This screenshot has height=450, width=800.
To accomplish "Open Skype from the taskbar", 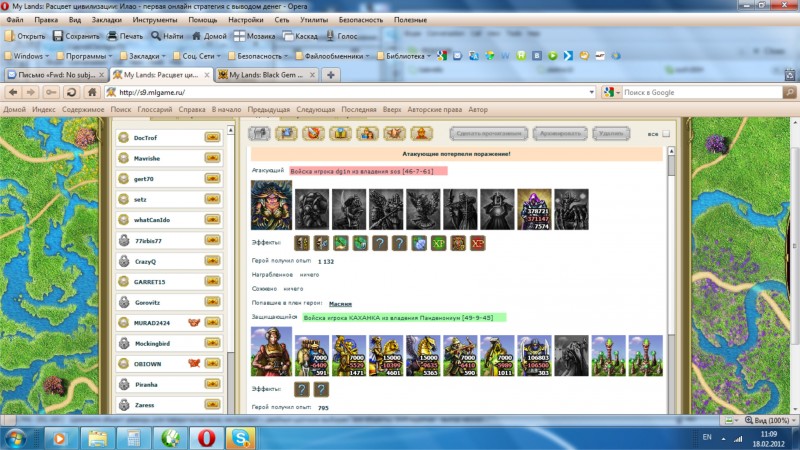I will 240,438.
